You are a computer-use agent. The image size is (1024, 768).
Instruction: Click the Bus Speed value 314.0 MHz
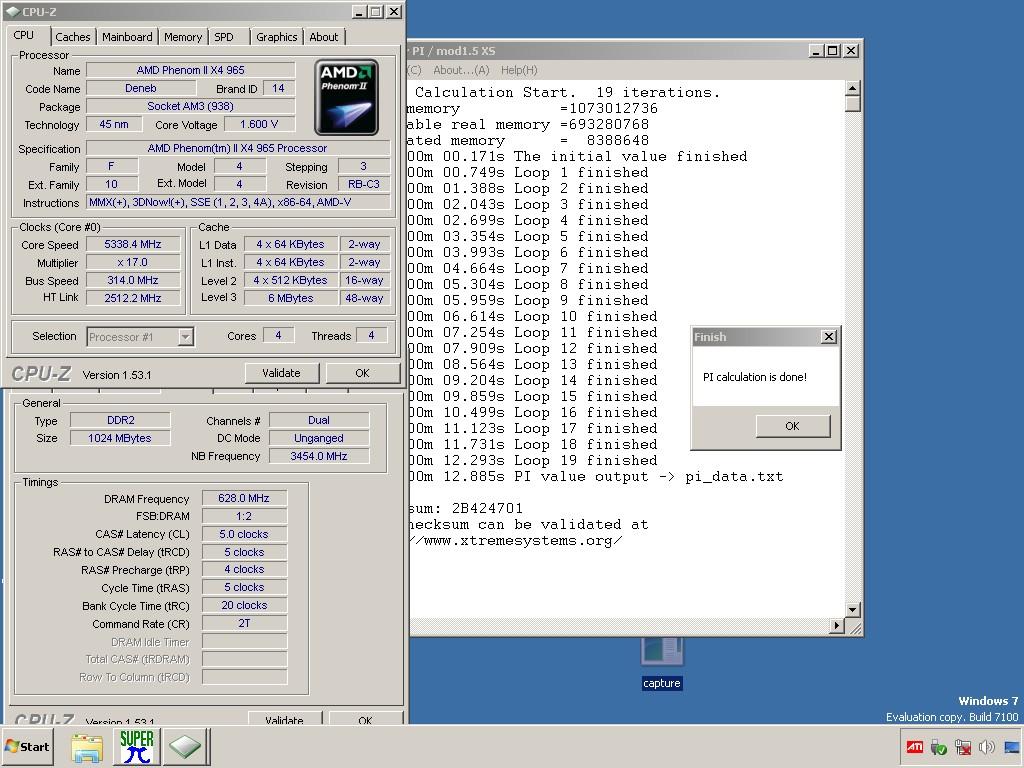tap(133, 280)
